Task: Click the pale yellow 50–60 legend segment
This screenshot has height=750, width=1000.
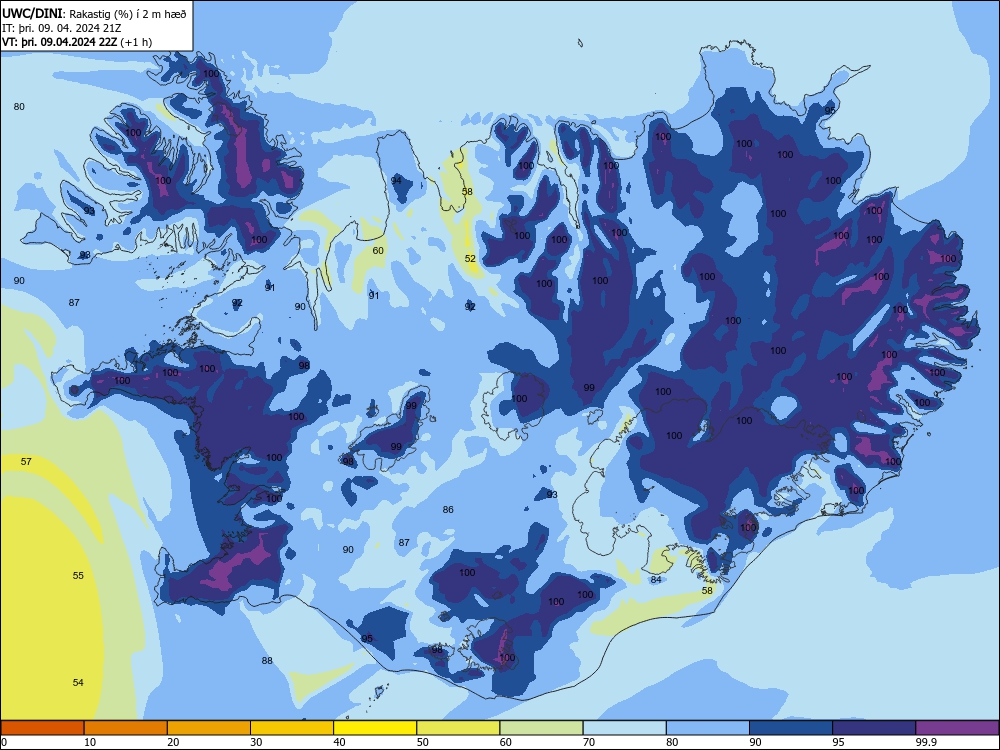Action: [458, 728]
